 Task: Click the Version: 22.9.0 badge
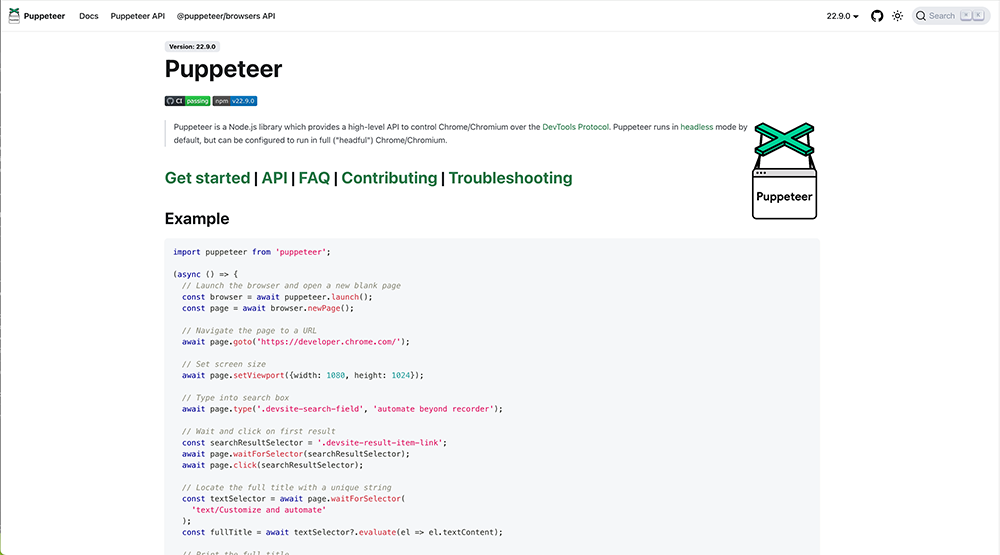[x=192, y=47]
